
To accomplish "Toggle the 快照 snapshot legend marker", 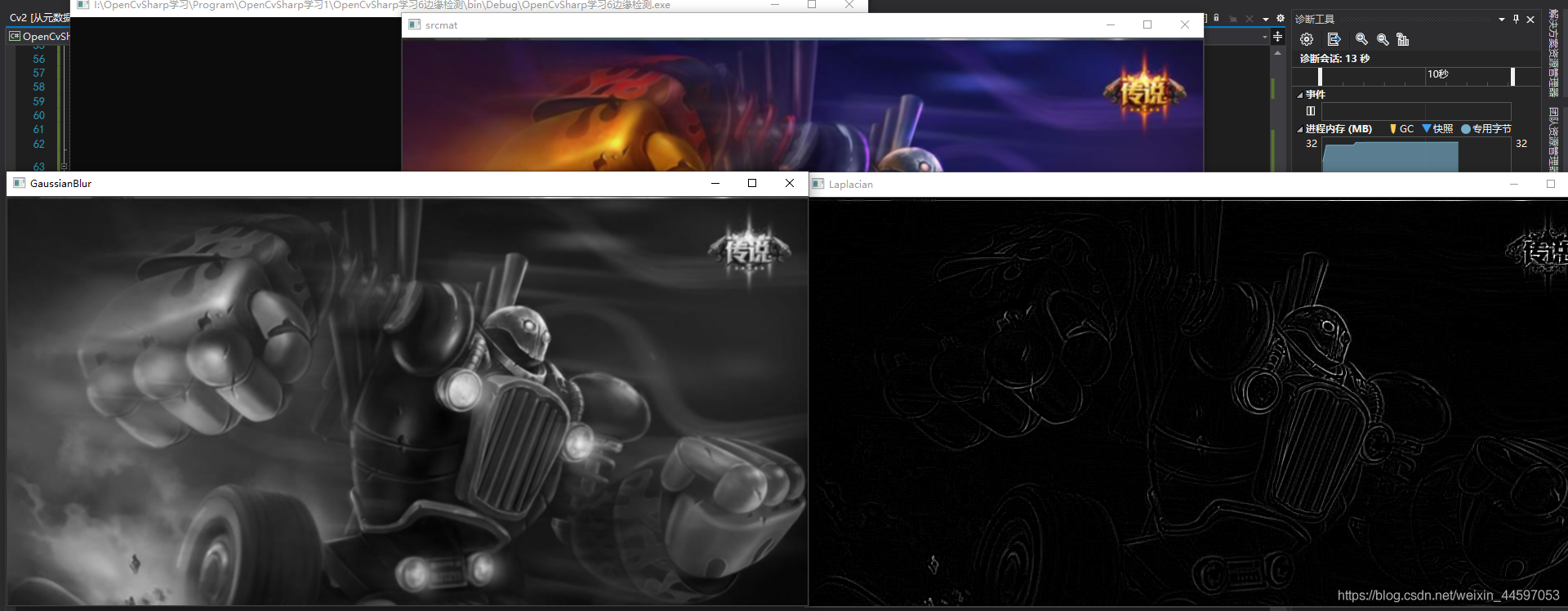I will tap(1427, 129).
